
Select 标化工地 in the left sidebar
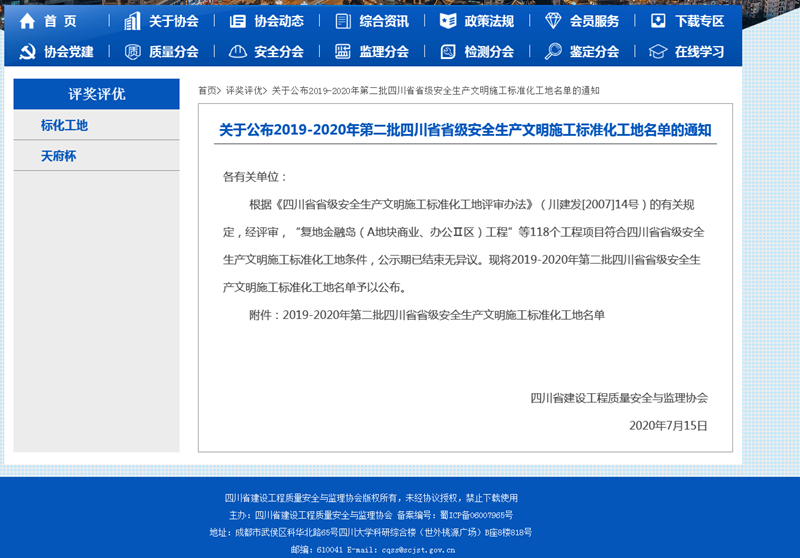[x=65, y=126]
